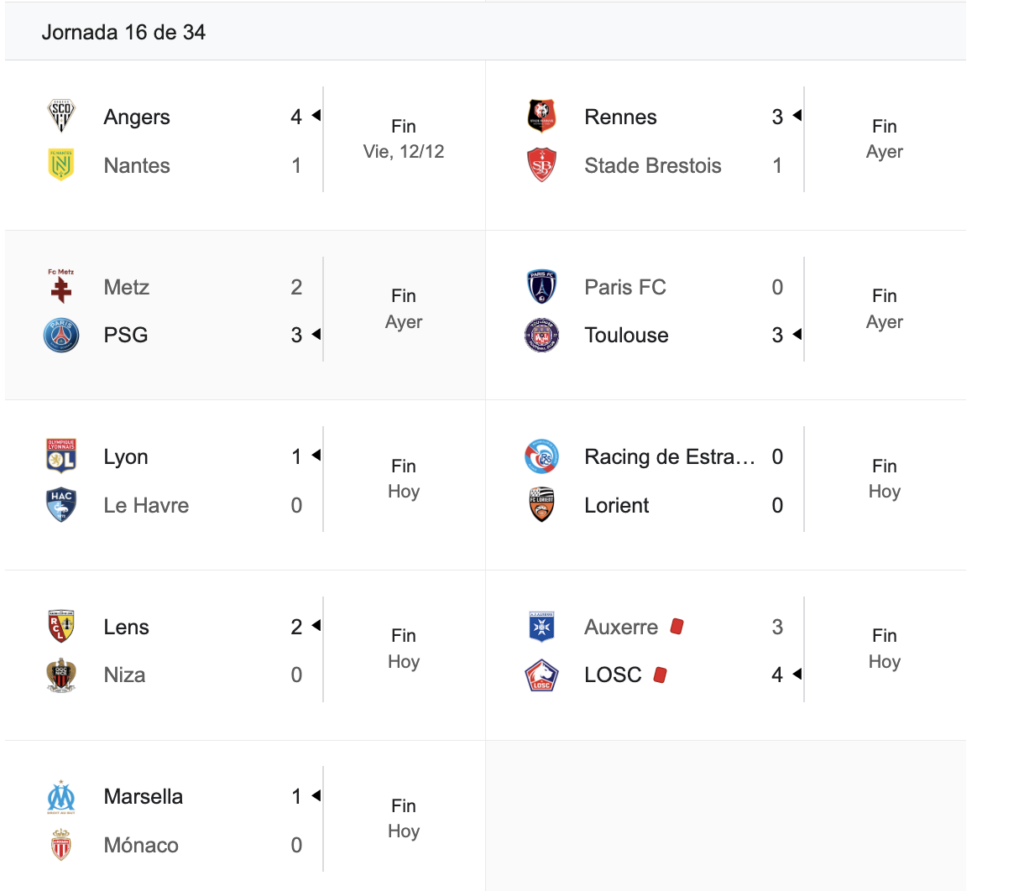Screen dimensions: 1024x891
Task: Select the Mónaco team crest
Action: click(x=62, y=845)
